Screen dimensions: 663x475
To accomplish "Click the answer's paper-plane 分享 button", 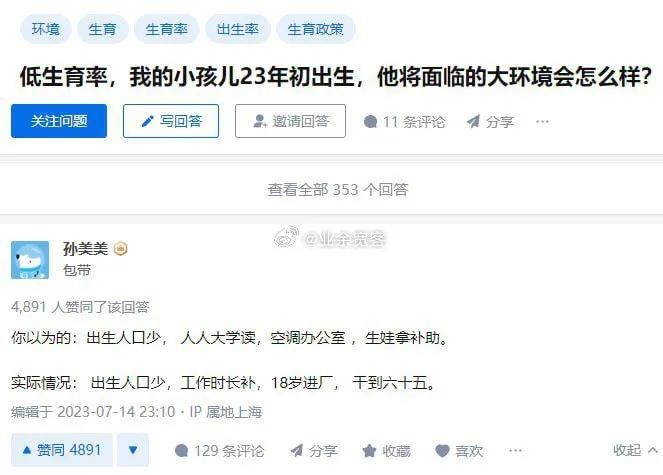I will point(313,451).
